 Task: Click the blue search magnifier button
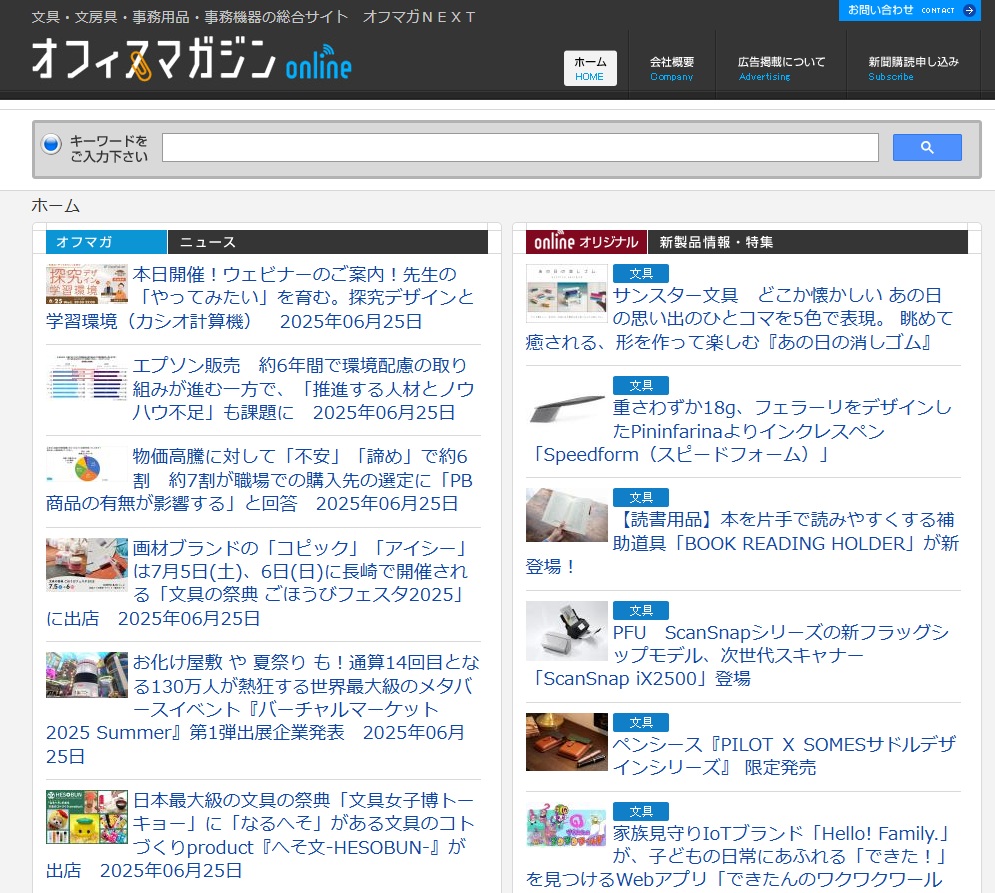[x=926, y=147]
